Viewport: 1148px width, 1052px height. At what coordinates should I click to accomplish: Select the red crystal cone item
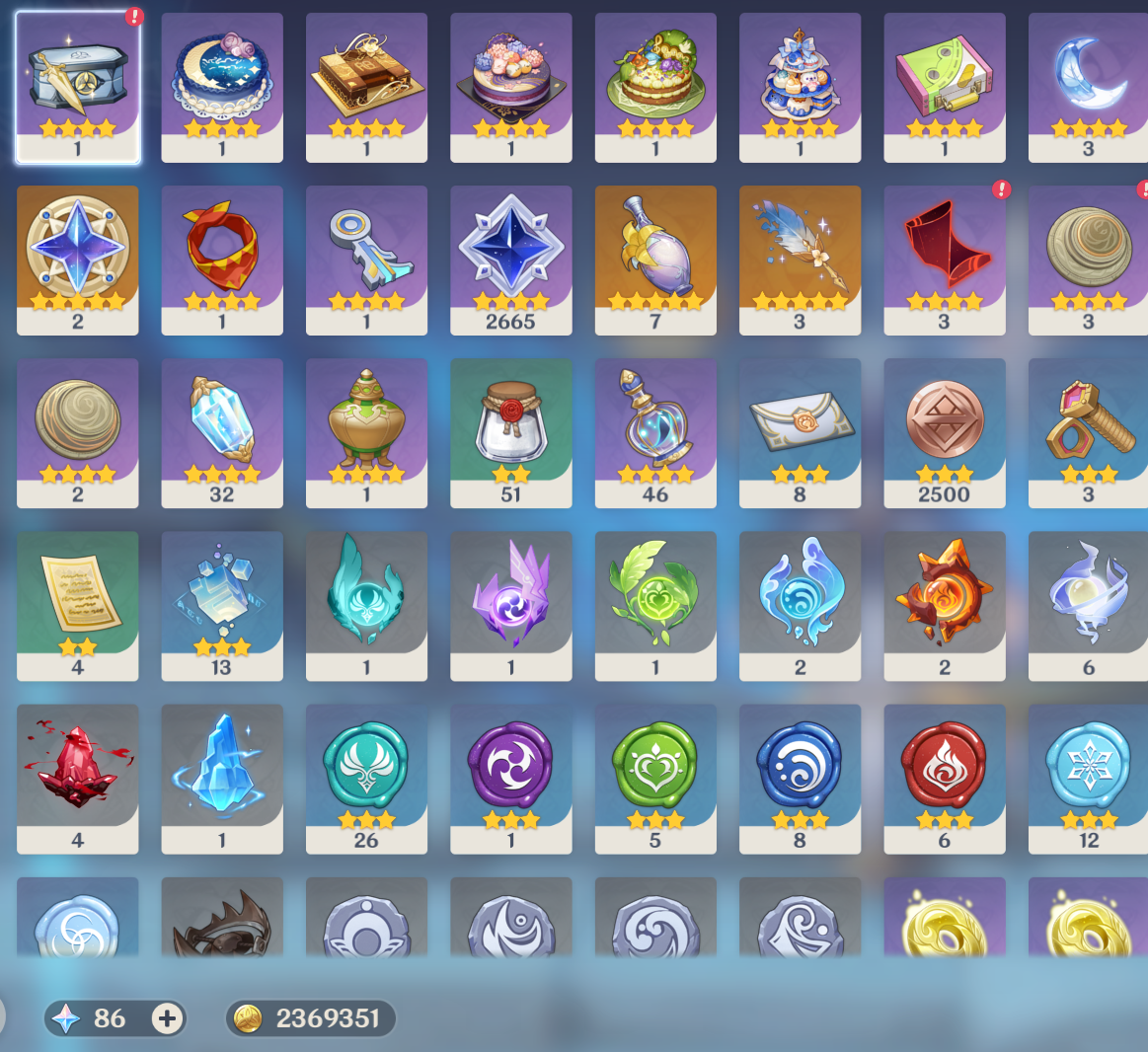coord(945,260)
